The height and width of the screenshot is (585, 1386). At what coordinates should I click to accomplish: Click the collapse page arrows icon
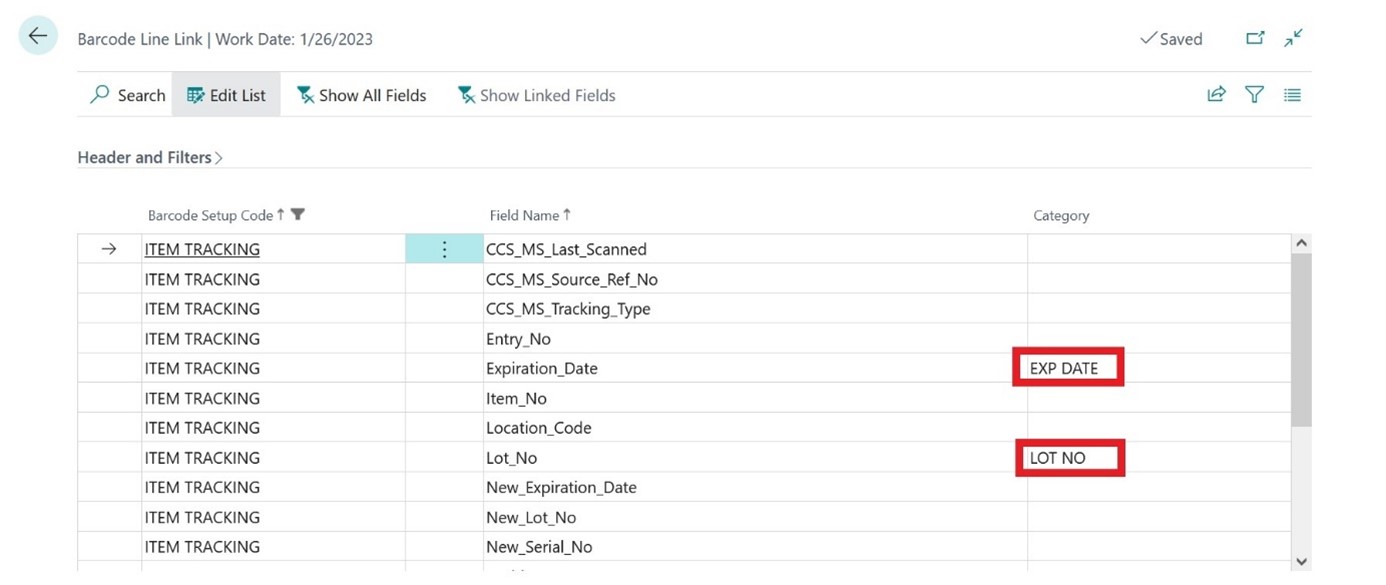[1294, 38]
